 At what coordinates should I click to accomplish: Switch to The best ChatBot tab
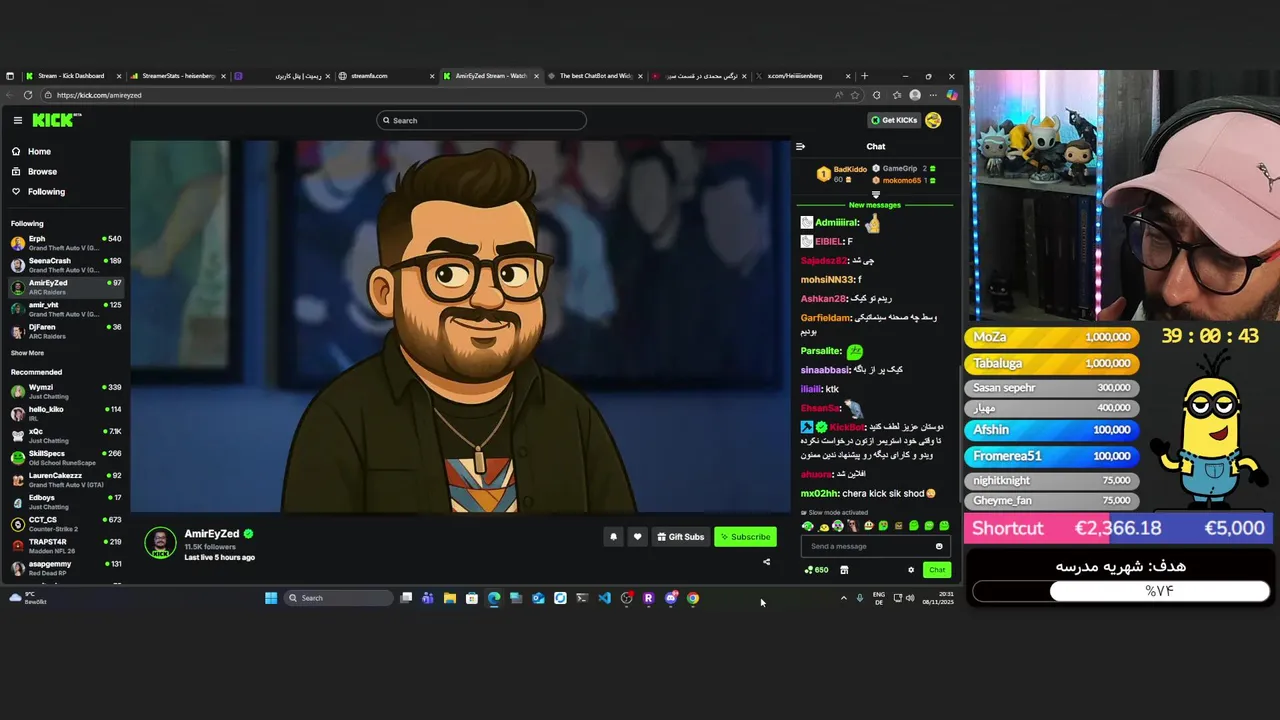[x=595, y=76]
